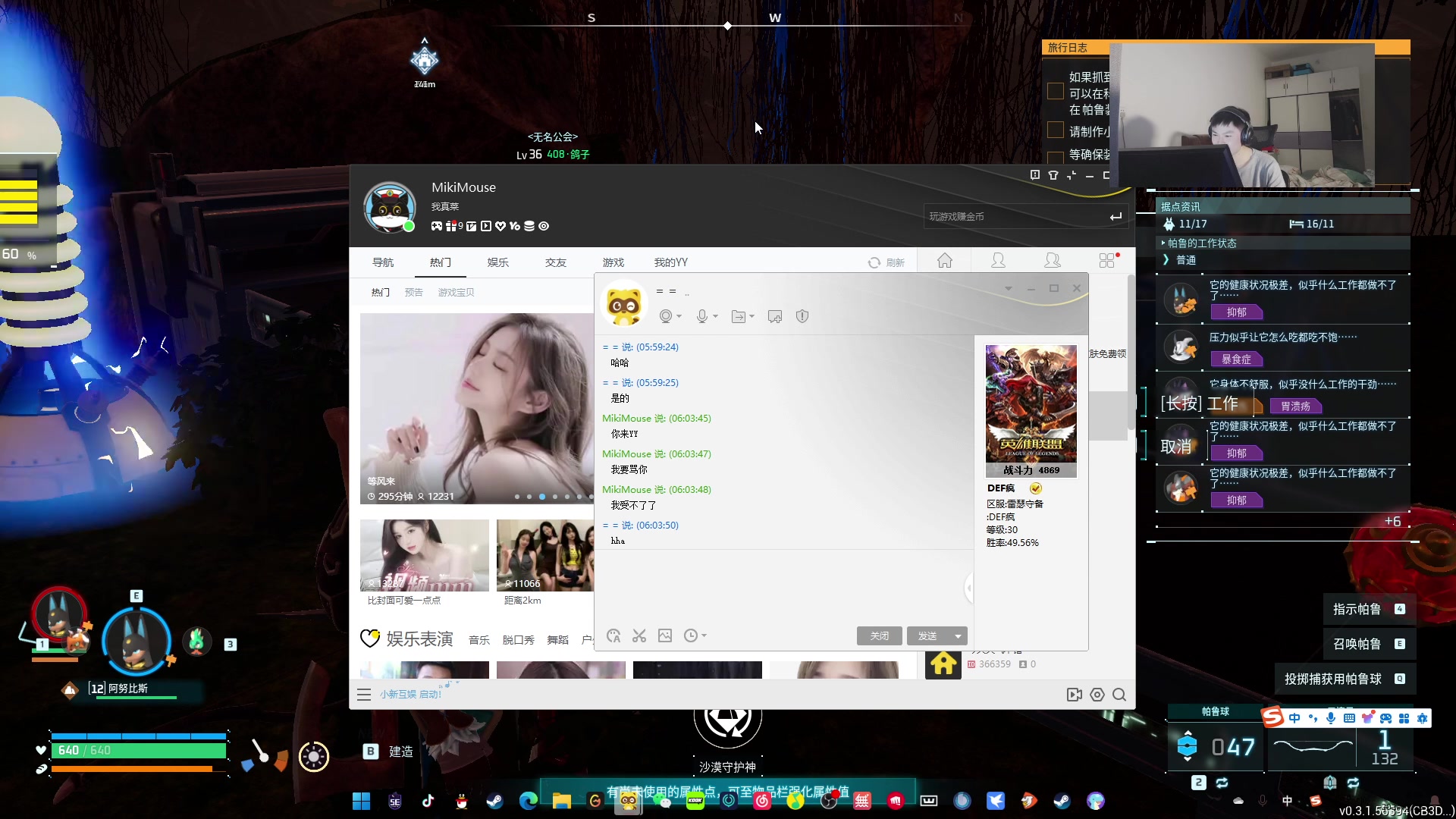Screen dimensions: 1456x819
Task: Check the 请制作 task checkbox
Action: click(1055, 130)
